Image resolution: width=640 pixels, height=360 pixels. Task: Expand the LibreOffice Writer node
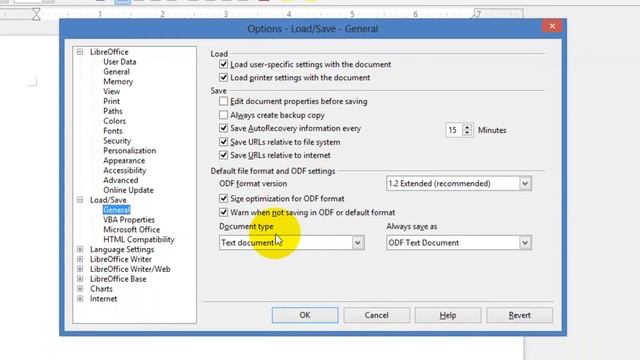click(80, 259)
